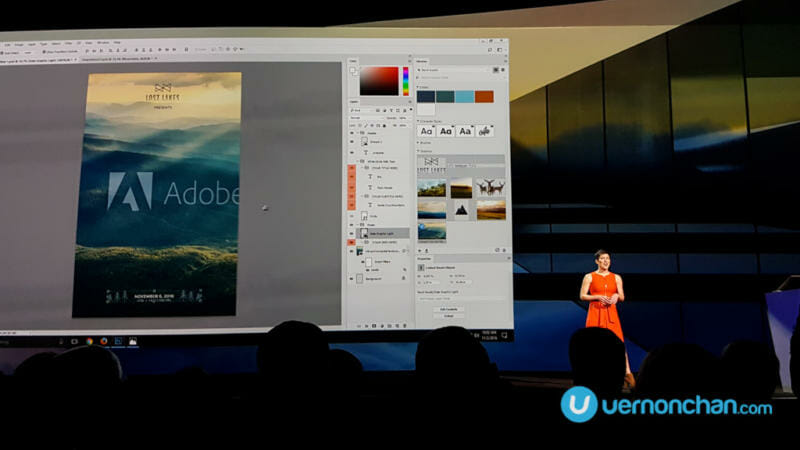Add a layer mask from Layers footer

pos(374,326)
